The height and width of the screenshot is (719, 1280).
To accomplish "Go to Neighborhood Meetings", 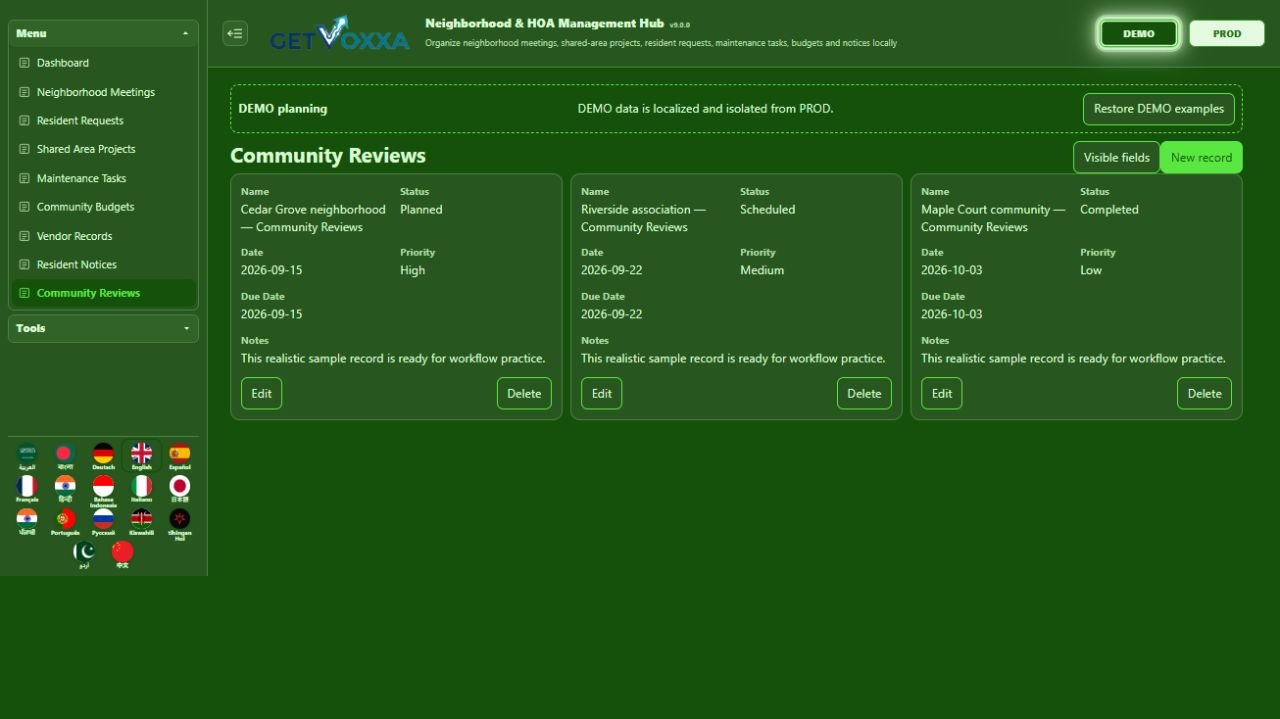I will (x=104, y=92).
